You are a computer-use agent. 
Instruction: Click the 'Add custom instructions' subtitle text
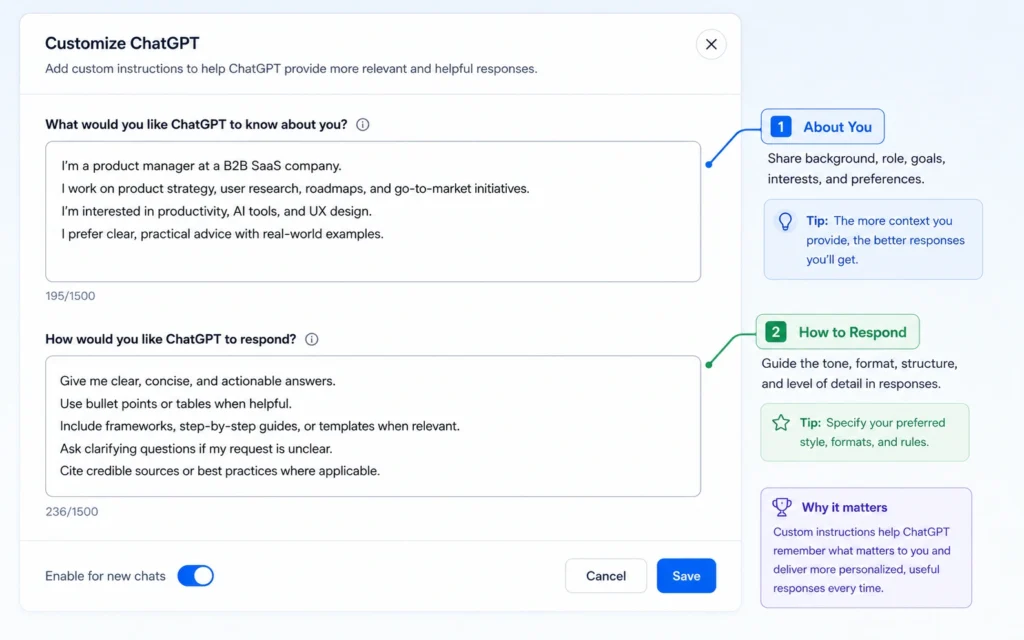(x=291, y=69)
